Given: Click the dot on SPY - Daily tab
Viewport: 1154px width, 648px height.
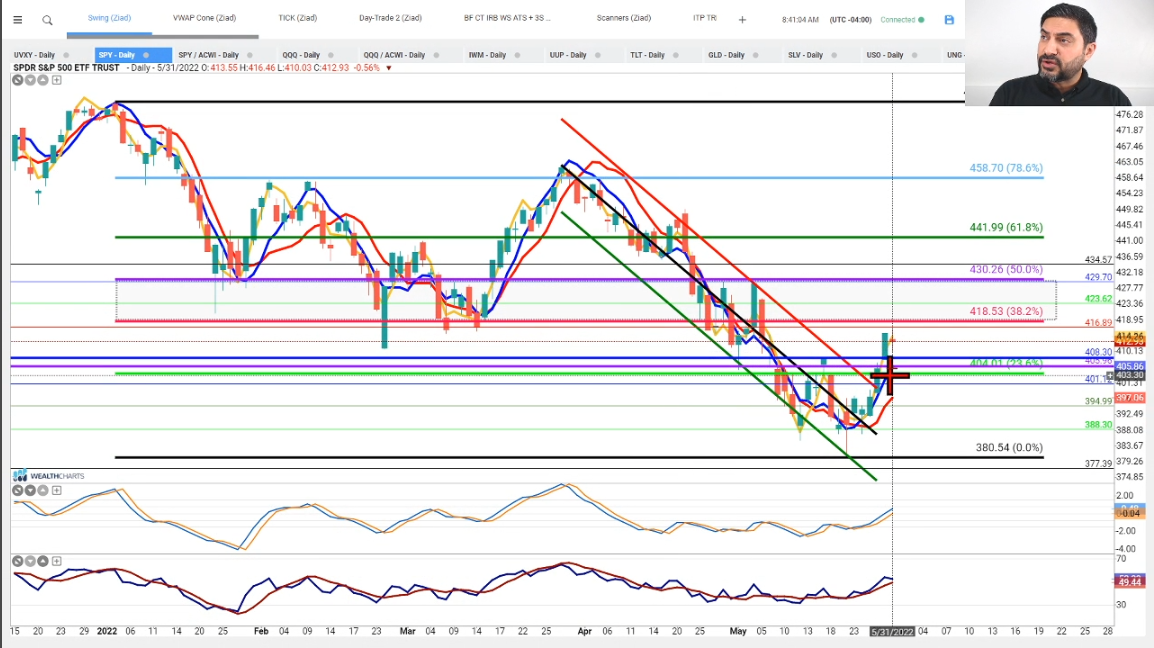Looking at the screenshot, I should [146, 55].
